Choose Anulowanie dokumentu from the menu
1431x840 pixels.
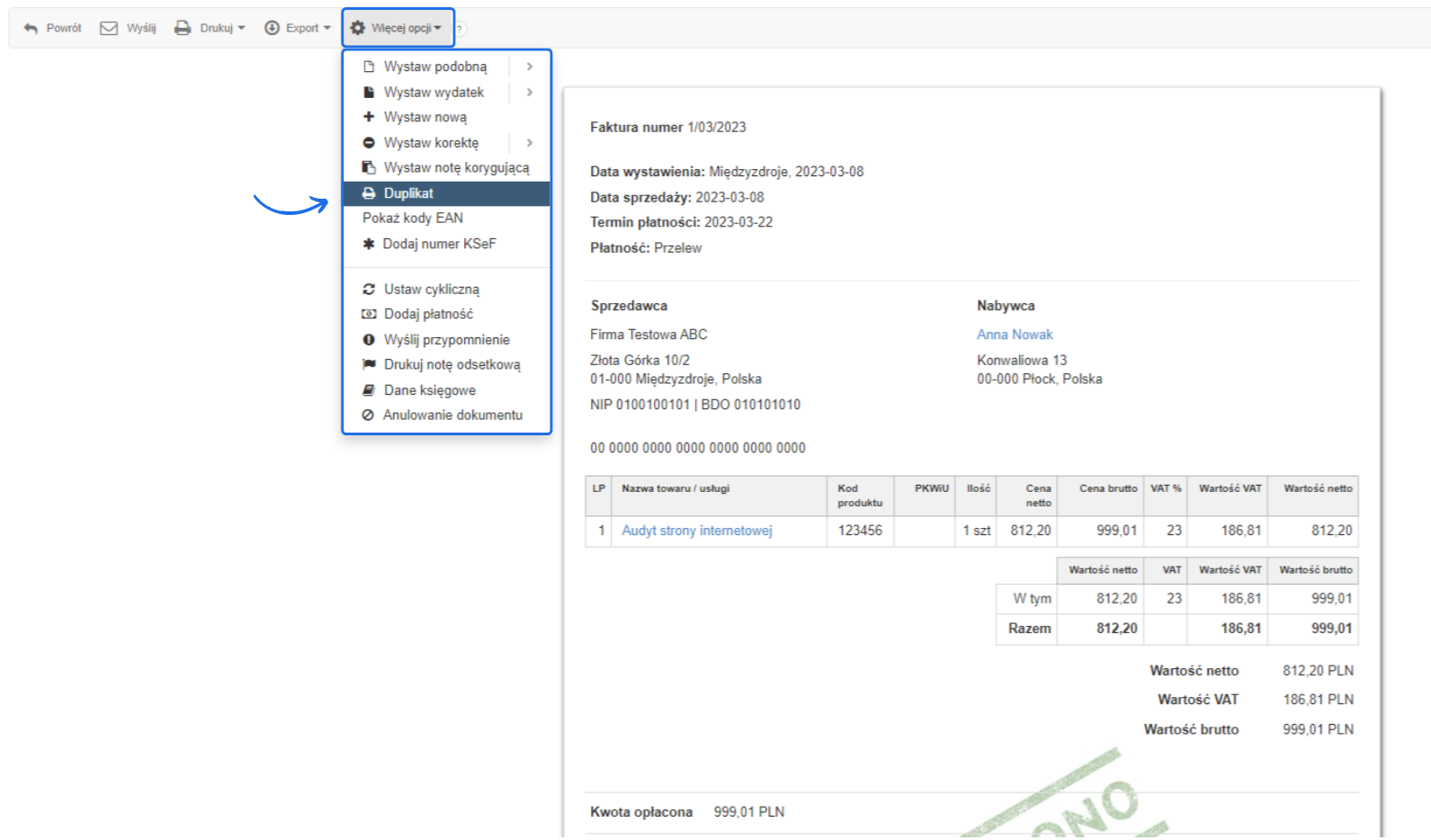coord(452,415)
